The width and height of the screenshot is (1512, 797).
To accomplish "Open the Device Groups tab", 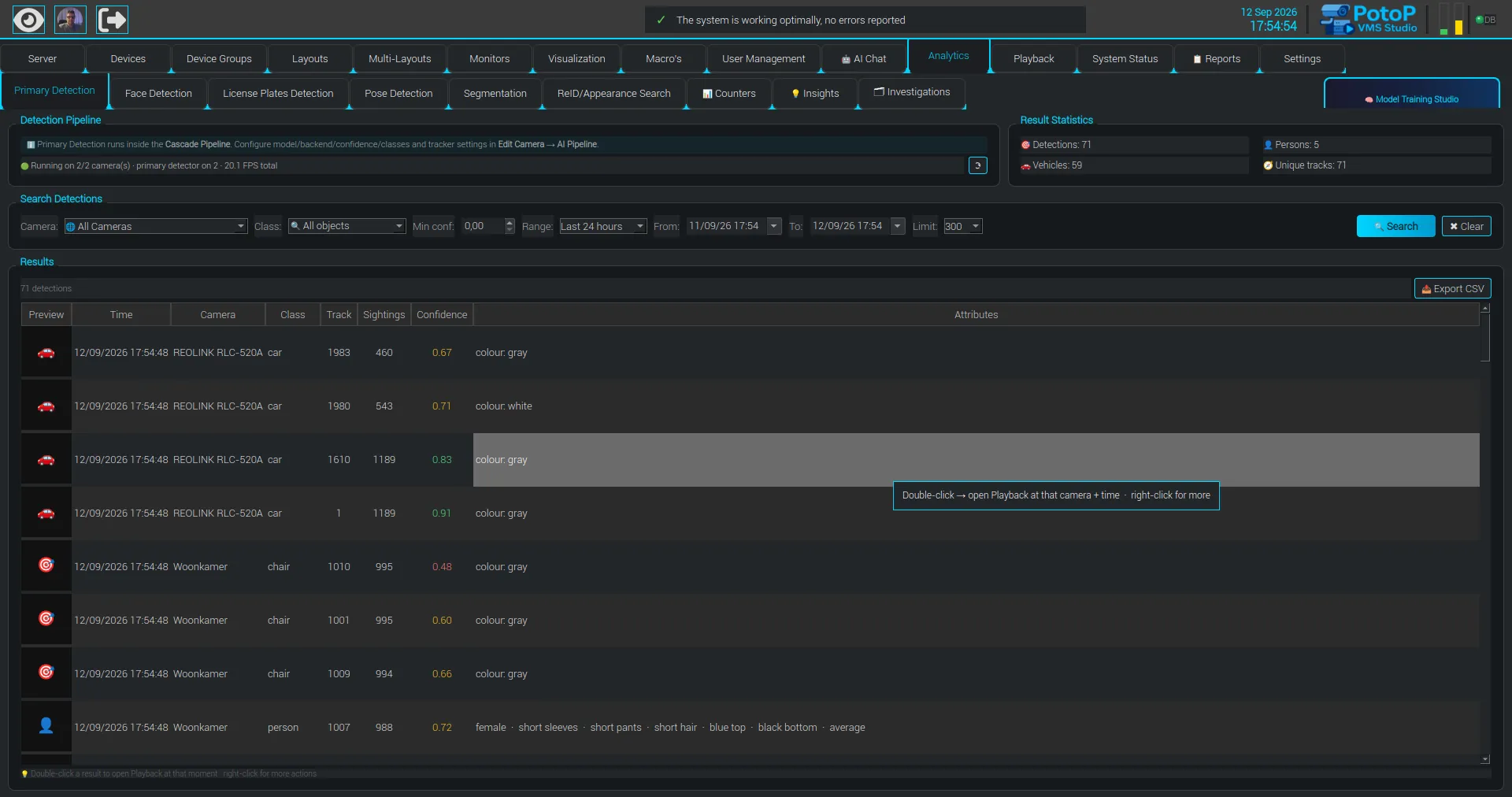I will (219, 59).
